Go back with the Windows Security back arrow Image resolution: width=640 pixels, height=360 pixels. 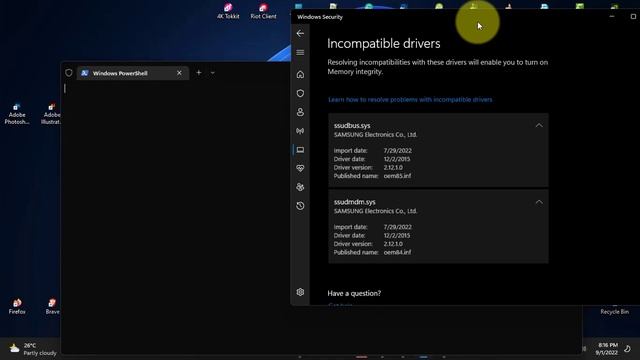(x=300, y=33)
